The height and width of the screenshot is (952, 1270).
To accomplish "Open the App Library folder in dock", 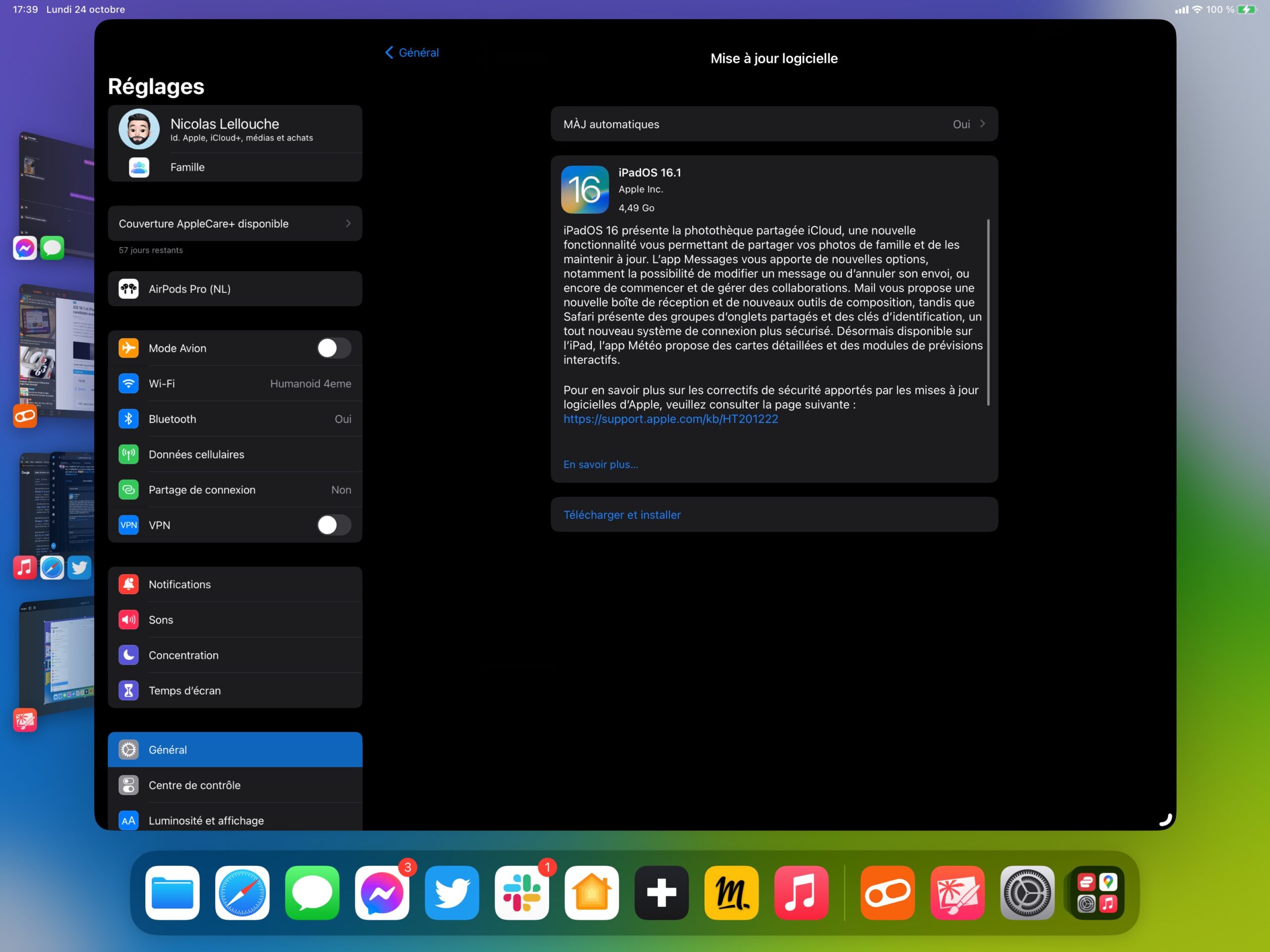I will click(x=1097, y=892).
